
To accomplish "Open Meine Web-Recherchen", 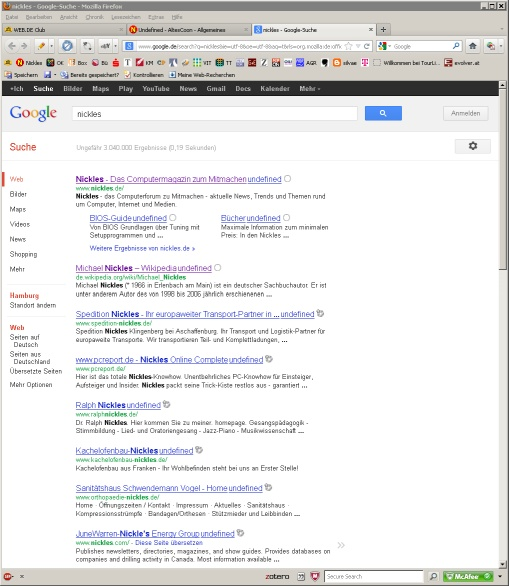I will tap(202, 75).
